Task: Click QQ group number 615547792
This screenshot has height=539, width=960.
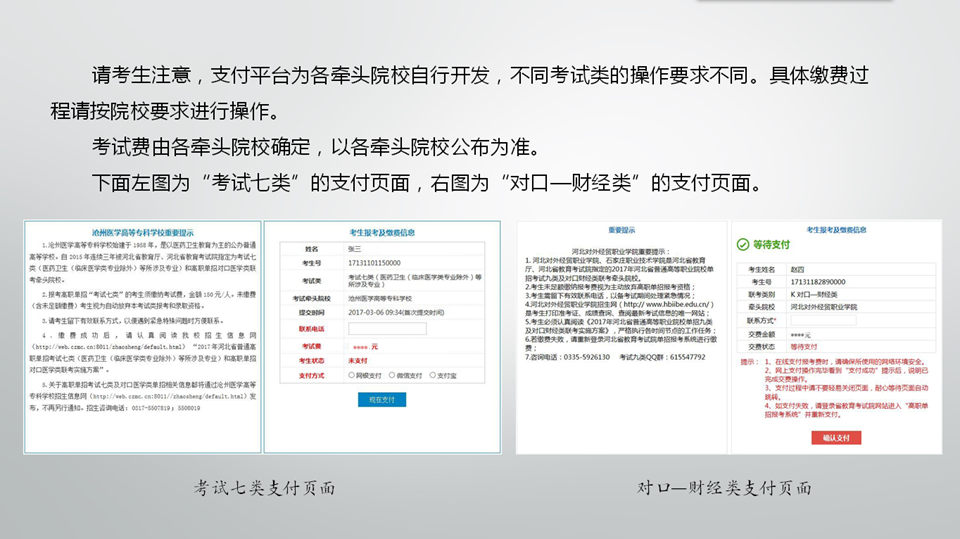Action: pyautogui.click(x=687, y=356)
